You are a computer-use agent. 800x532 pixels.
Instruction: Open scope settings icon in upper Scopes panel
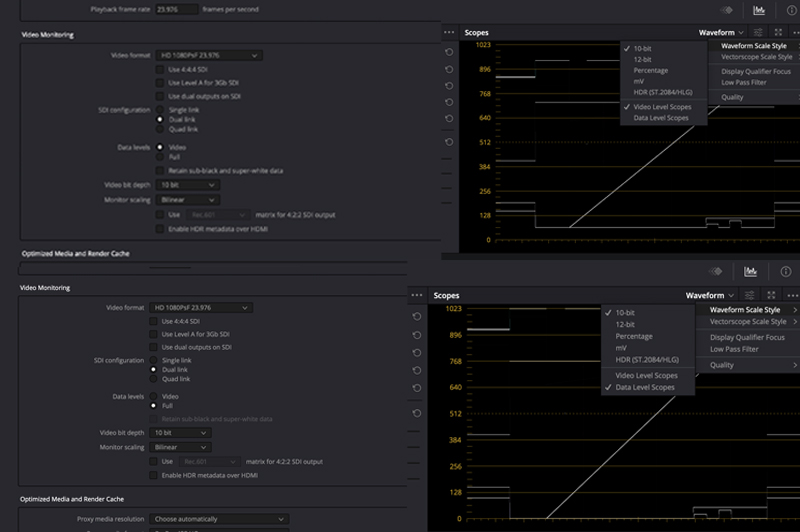pos(758,32)
